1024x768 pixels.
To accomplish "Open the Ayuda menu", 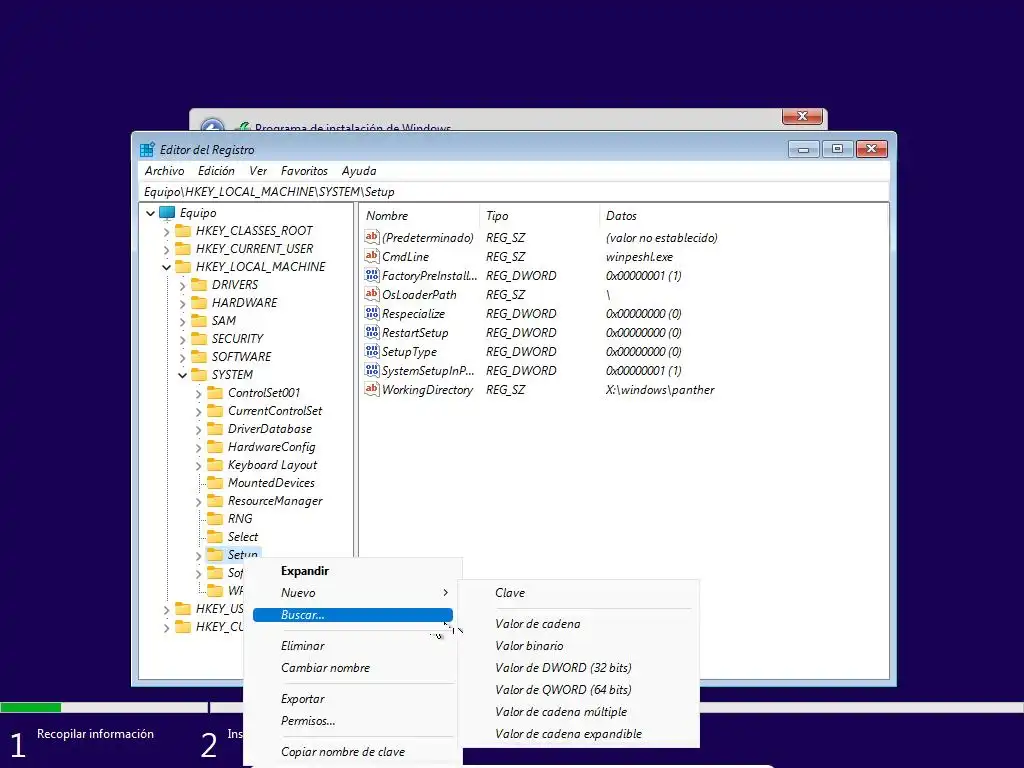I will [359, 170].
